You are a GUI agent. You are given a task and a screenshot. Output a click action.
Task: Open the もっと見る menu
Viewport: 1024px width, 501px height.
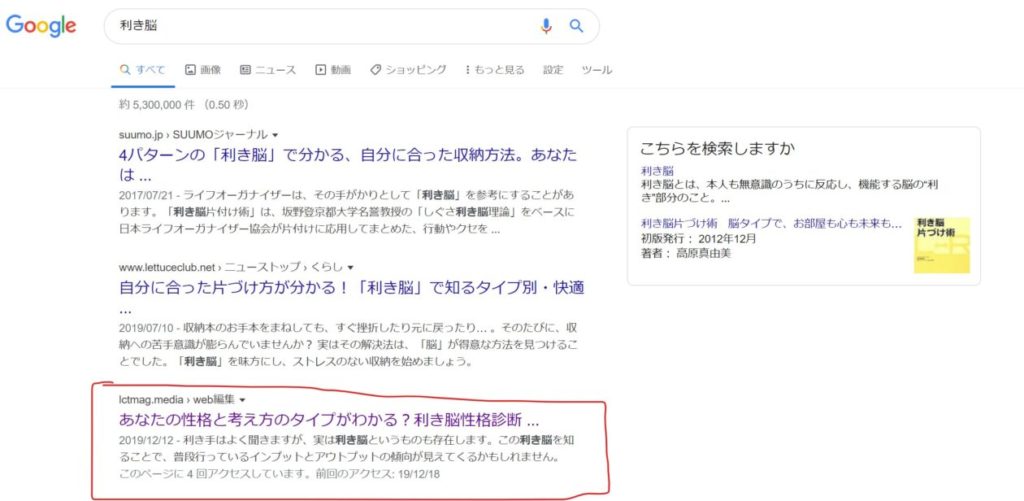coord(495,70)
